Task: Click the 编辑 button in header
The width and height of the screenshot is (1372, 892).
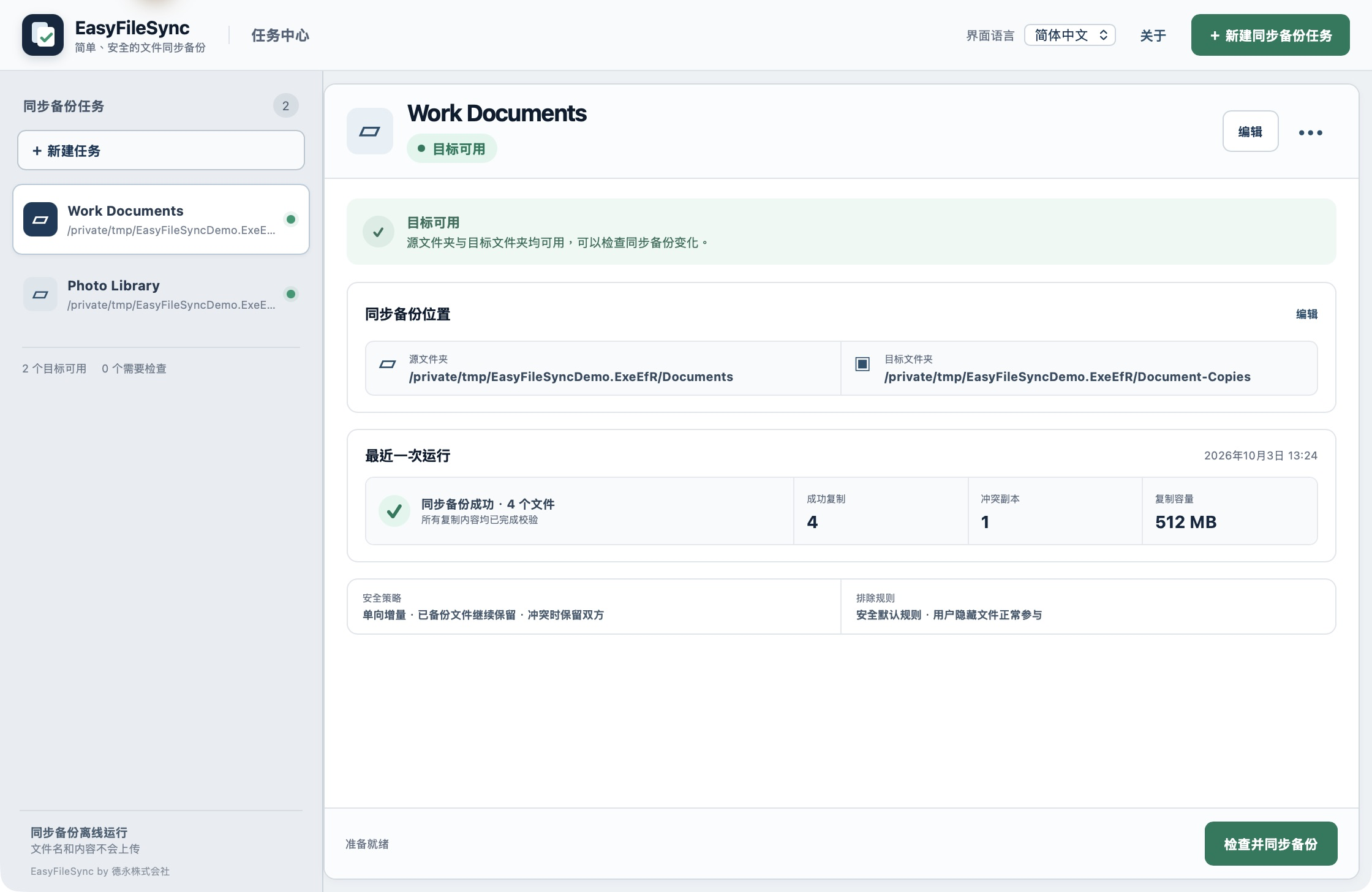Action: pyautogui.click(x=1251, y=131)
